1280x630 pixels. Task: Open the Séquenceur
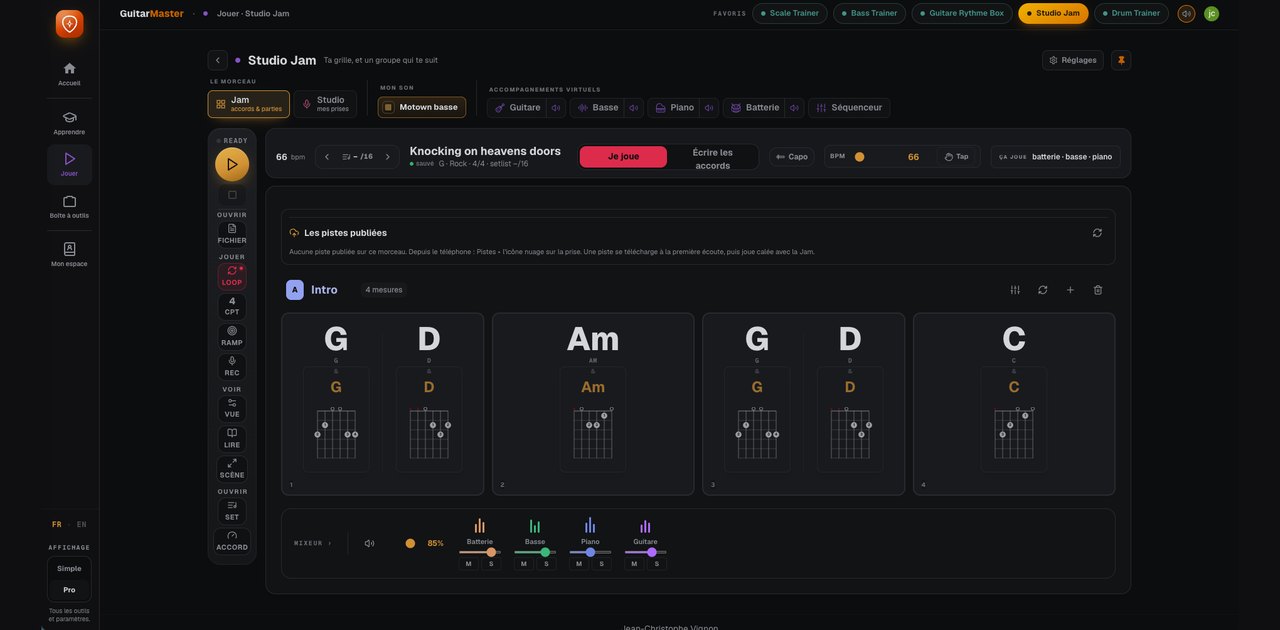849,108
